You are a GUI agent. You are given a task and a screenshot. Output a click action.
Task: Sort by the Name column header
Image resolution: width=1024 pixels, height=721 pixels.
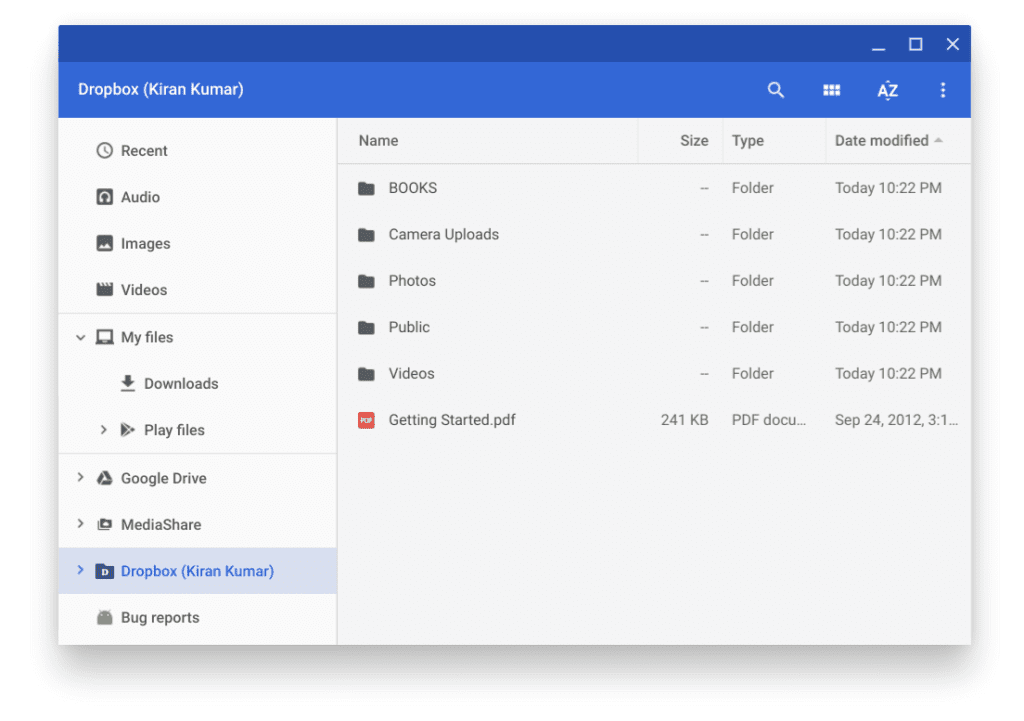[378, 140]
